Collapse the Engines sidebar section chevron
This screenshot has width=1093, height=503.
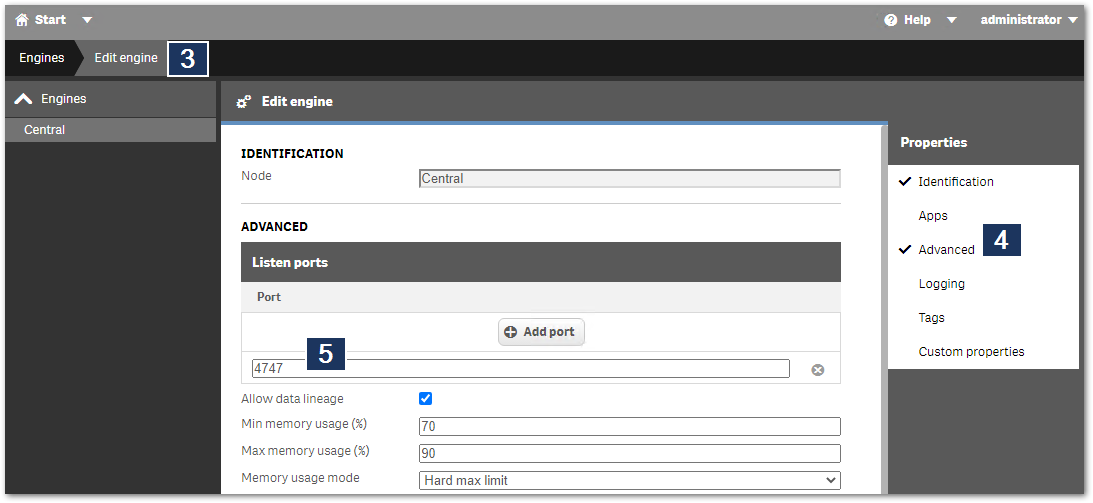(x=23, y=99)
